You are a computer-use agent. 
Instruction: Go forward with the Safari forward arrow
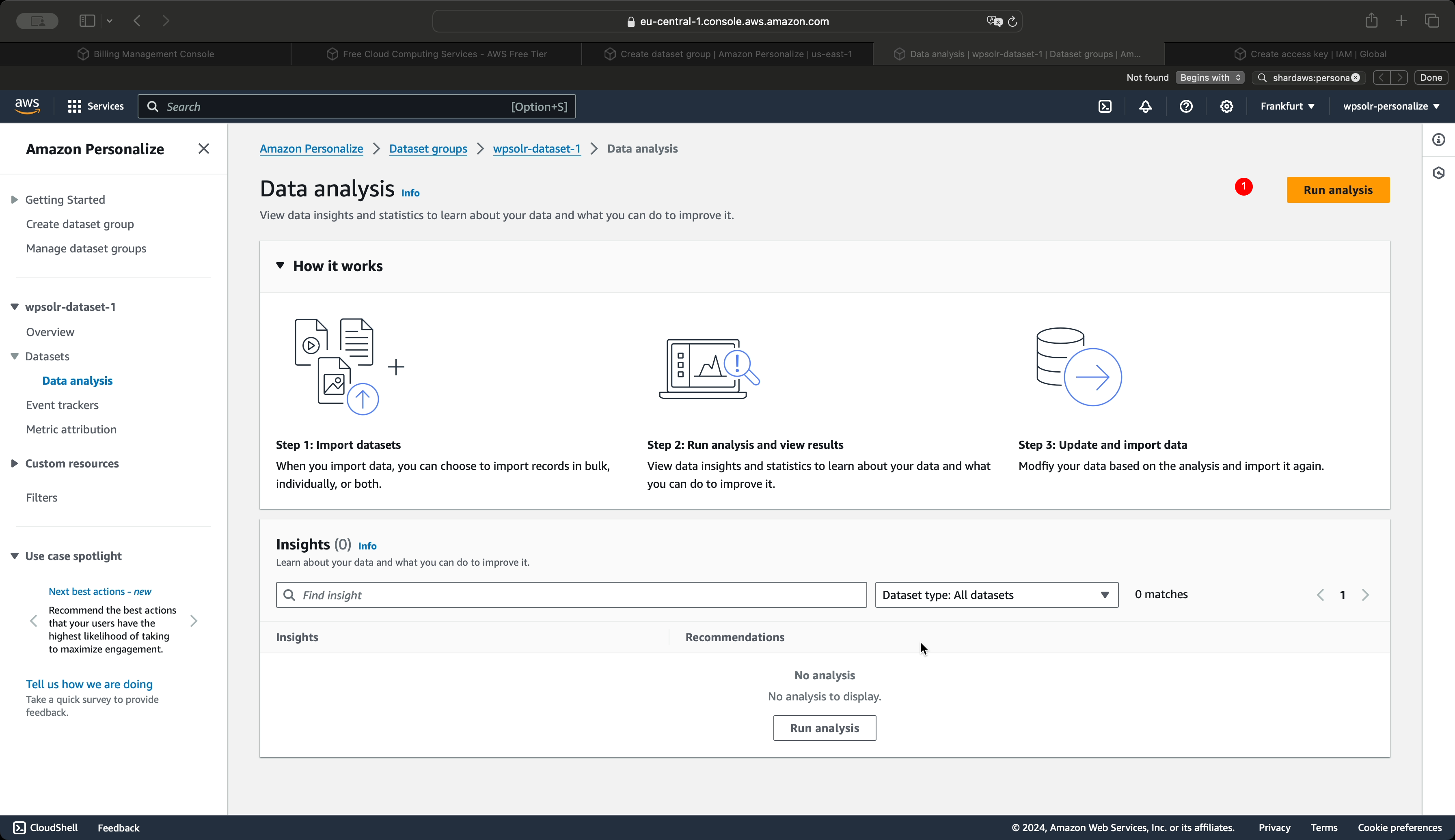point(166,21)
